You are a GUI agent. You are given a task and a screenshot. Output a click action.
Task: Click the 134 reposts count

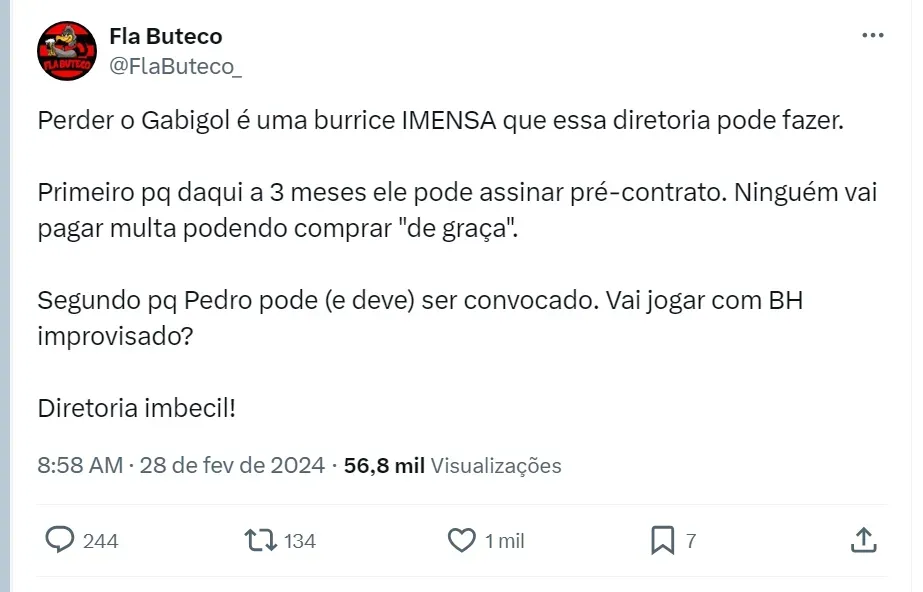(300, 541)
